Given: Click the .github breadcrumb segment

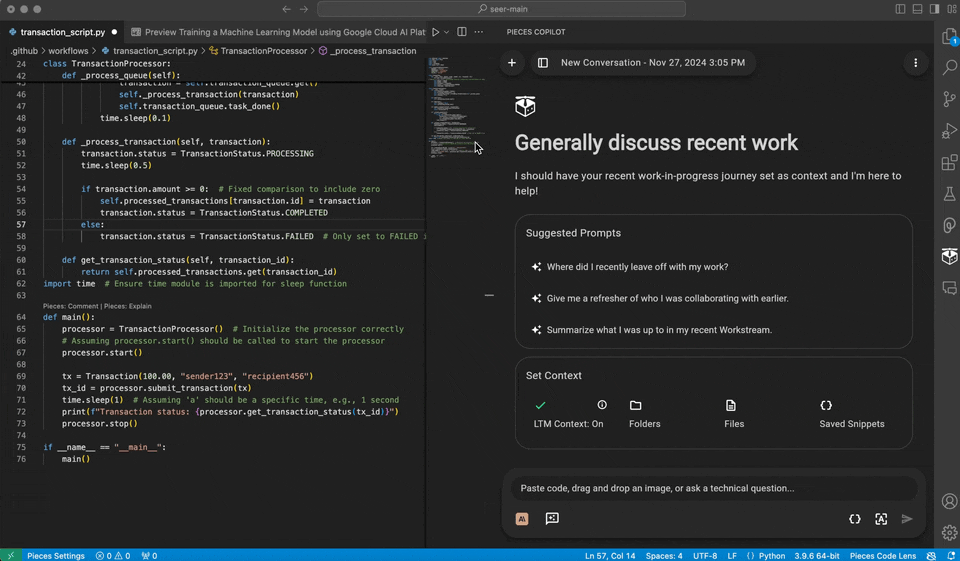Looking at the screenshot, I should [x=24, y=51].
